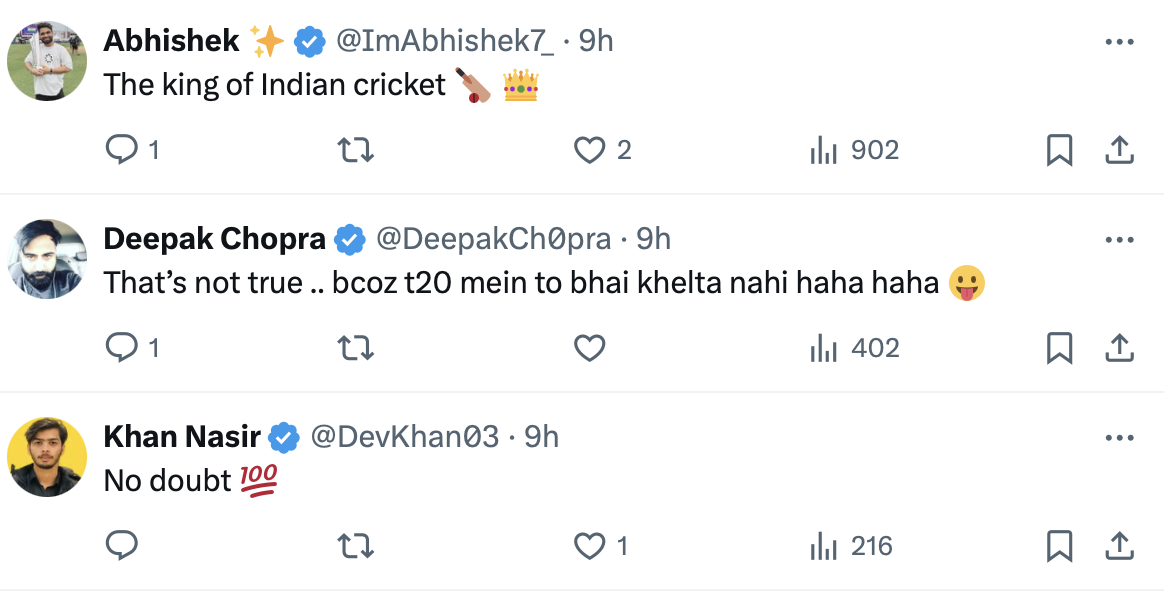
Task: Like Abhishek's tweet about Indian cricket
Action: (x=590, y=150)
